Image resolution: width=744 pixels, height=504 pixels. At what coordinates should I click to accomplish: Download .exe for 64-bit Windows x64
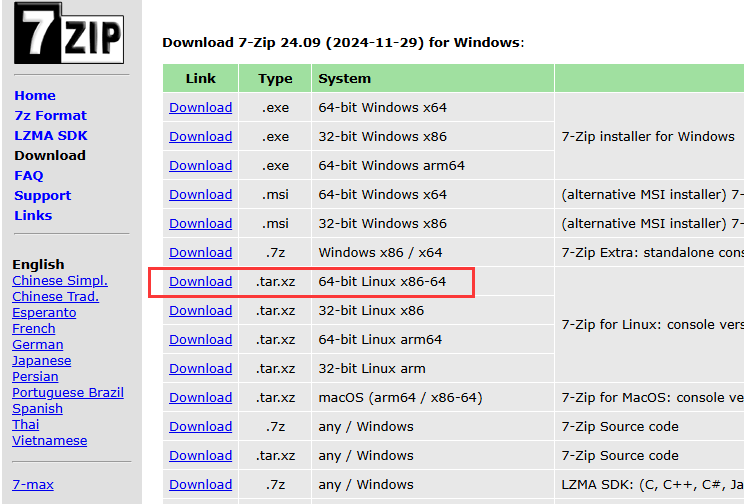click(201, 108)
